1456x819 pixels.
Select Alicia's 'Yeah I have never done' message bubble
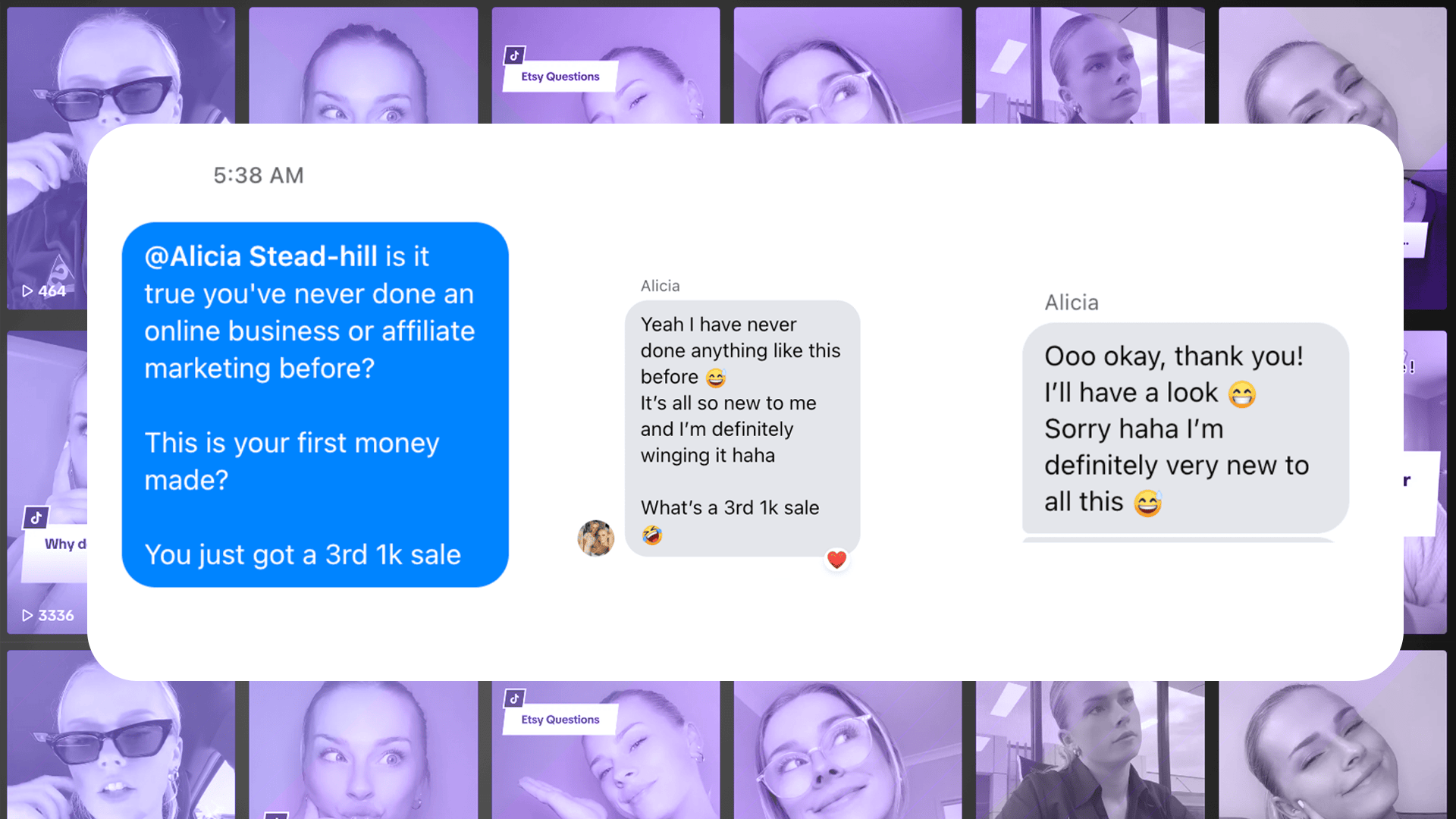tap(742, 428)
